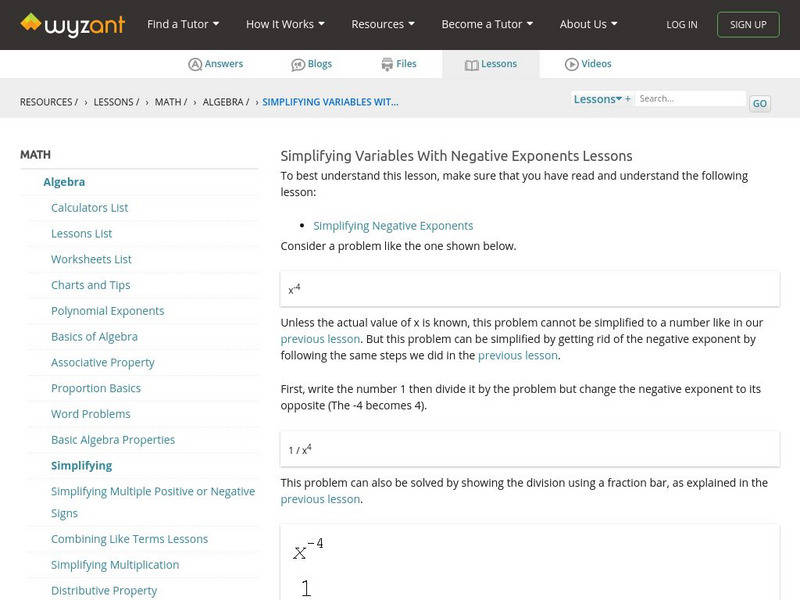The width and height of the screenshot is (800, 600).
Task: Switch to the Blogs tab
Action: coord(311,64)
